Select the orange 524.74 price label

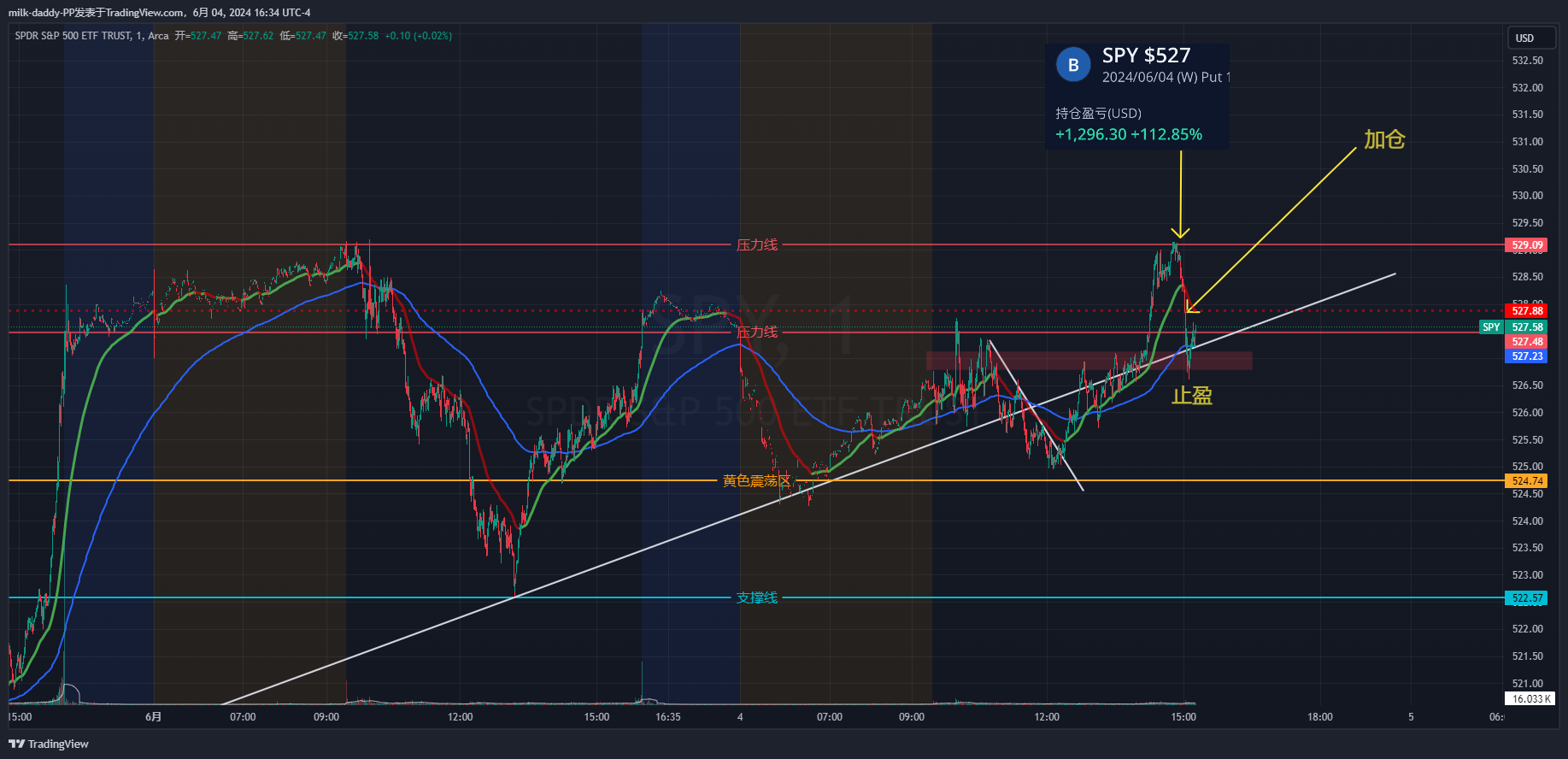pyautogui.click(x=1527, y=481)
